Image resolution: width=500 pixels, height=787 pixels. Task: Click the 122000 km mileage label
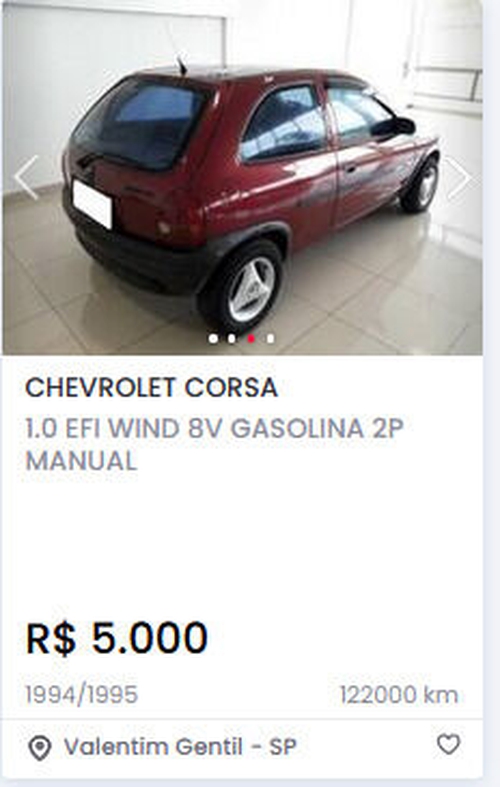(399, 695)
